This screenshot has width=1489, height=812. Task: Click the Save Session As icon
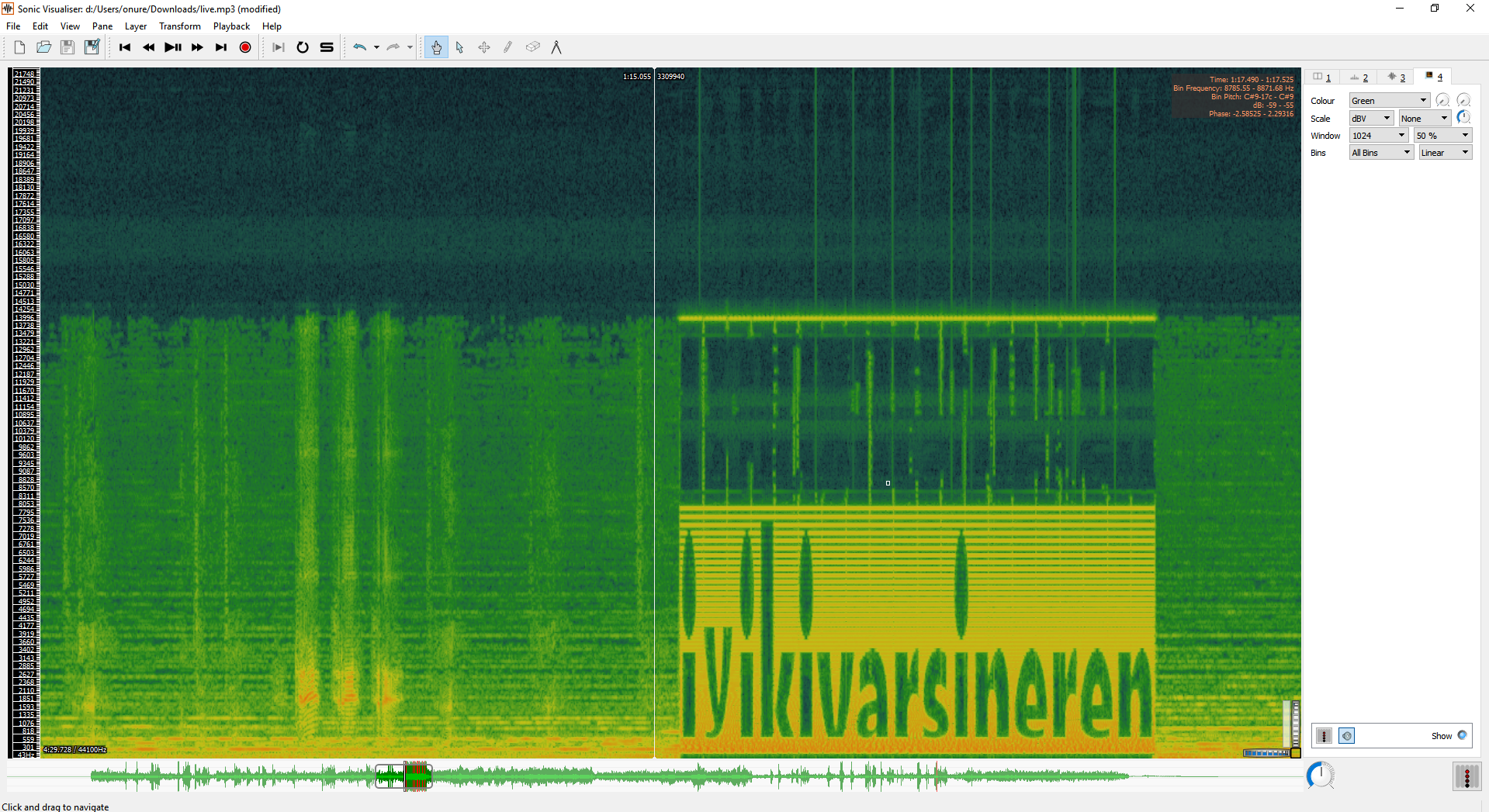92,47
